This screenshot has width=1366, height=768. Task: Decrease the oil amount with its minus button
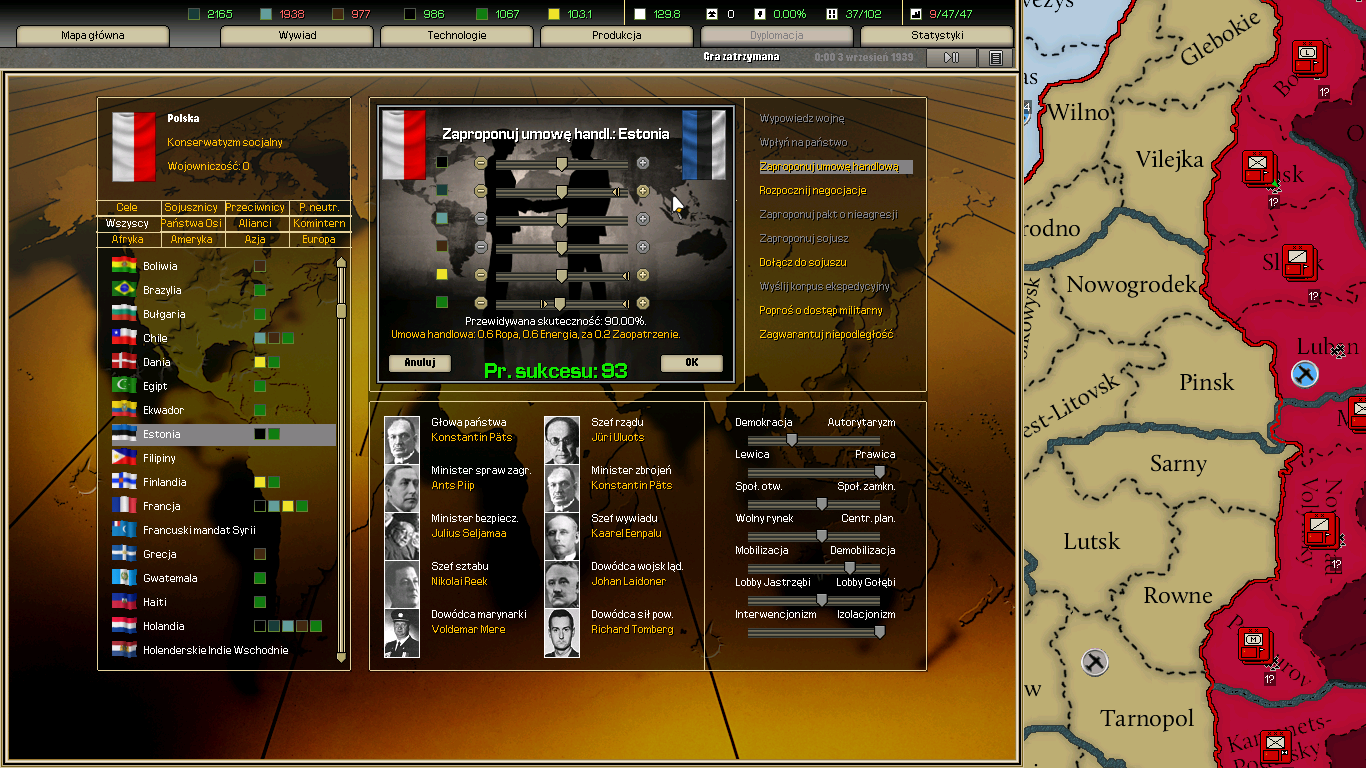(481, 163)
